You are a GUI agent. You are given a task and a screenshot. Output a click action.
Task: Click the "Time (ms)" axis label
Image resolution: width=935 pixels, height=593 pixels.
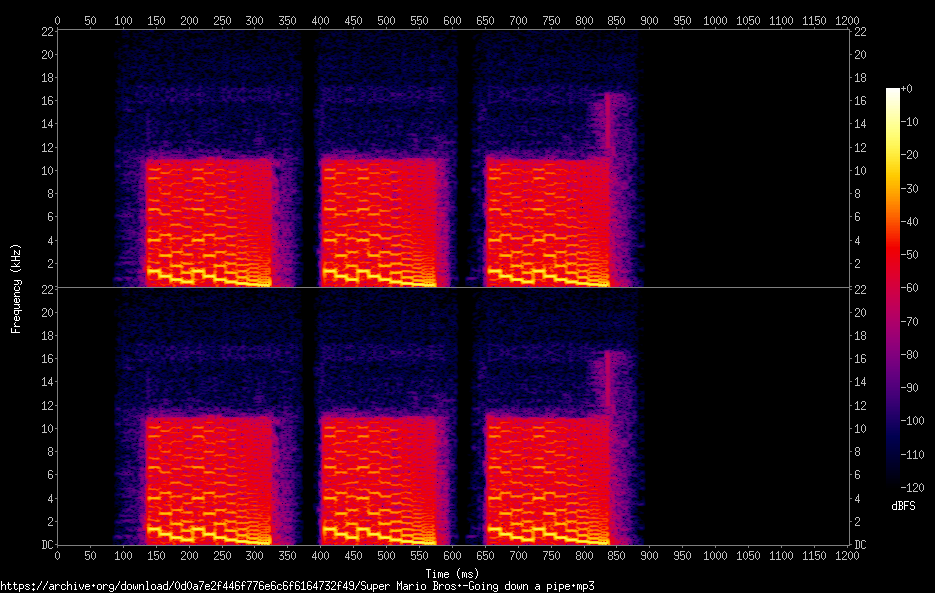[452, 573]
